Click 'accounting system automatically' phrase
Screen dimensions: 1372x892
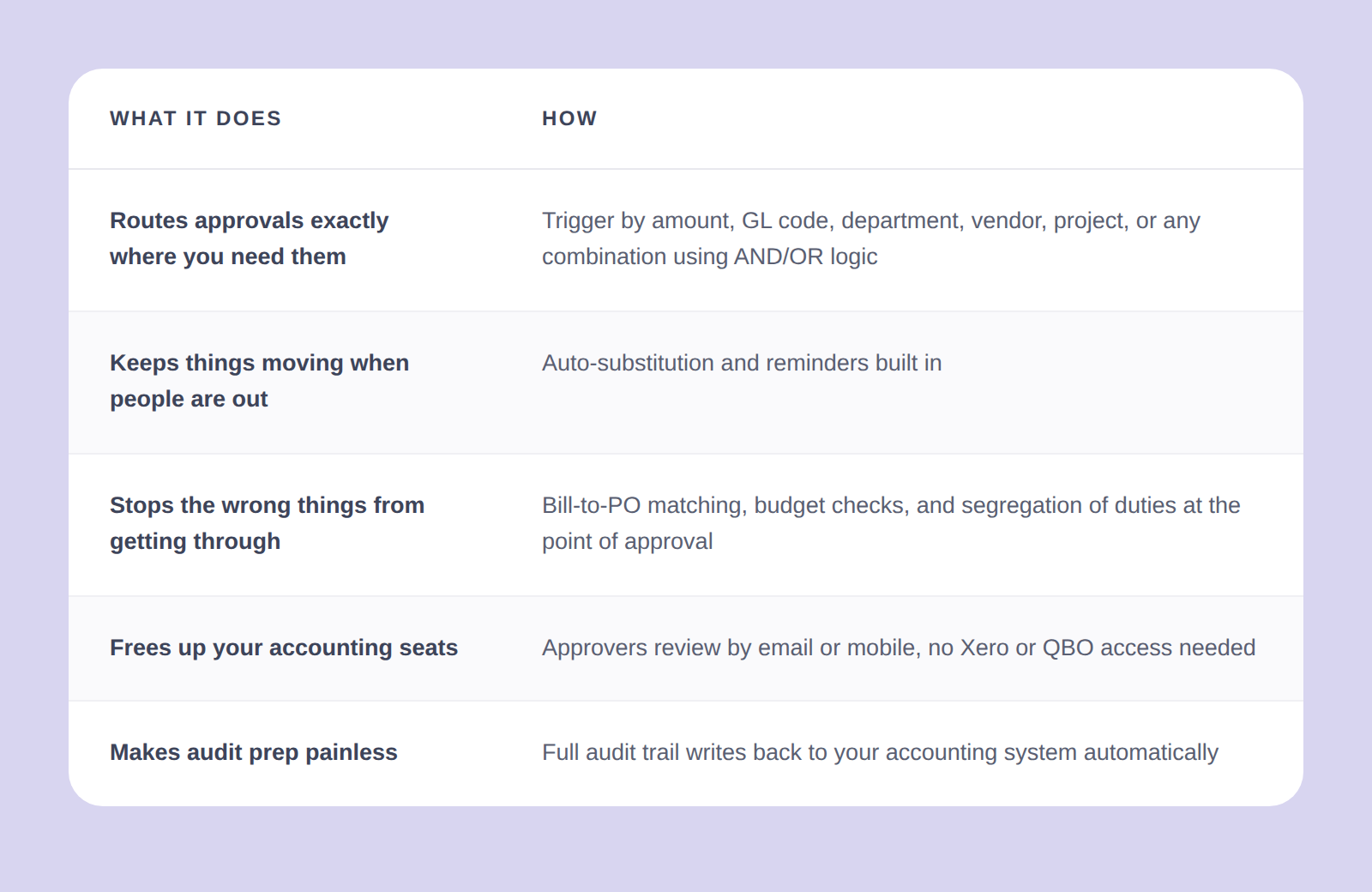click(1051, 752)
